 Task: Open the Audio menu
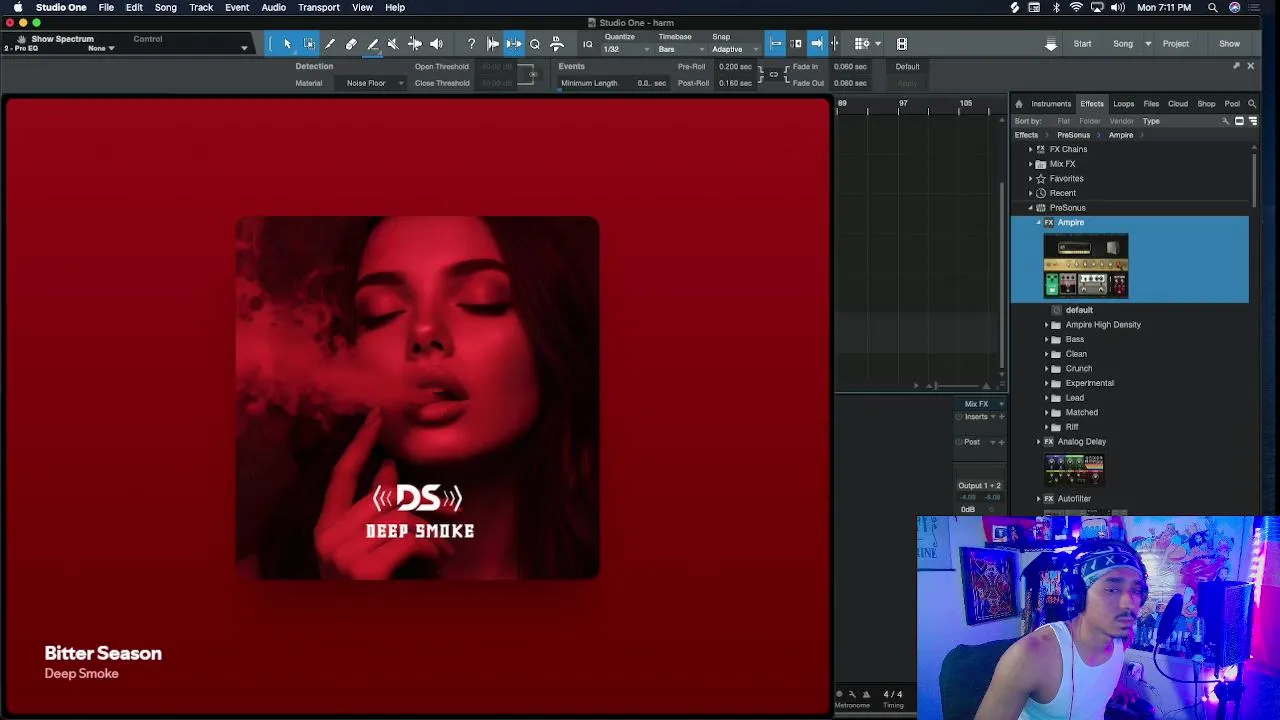tap(273, 8)
